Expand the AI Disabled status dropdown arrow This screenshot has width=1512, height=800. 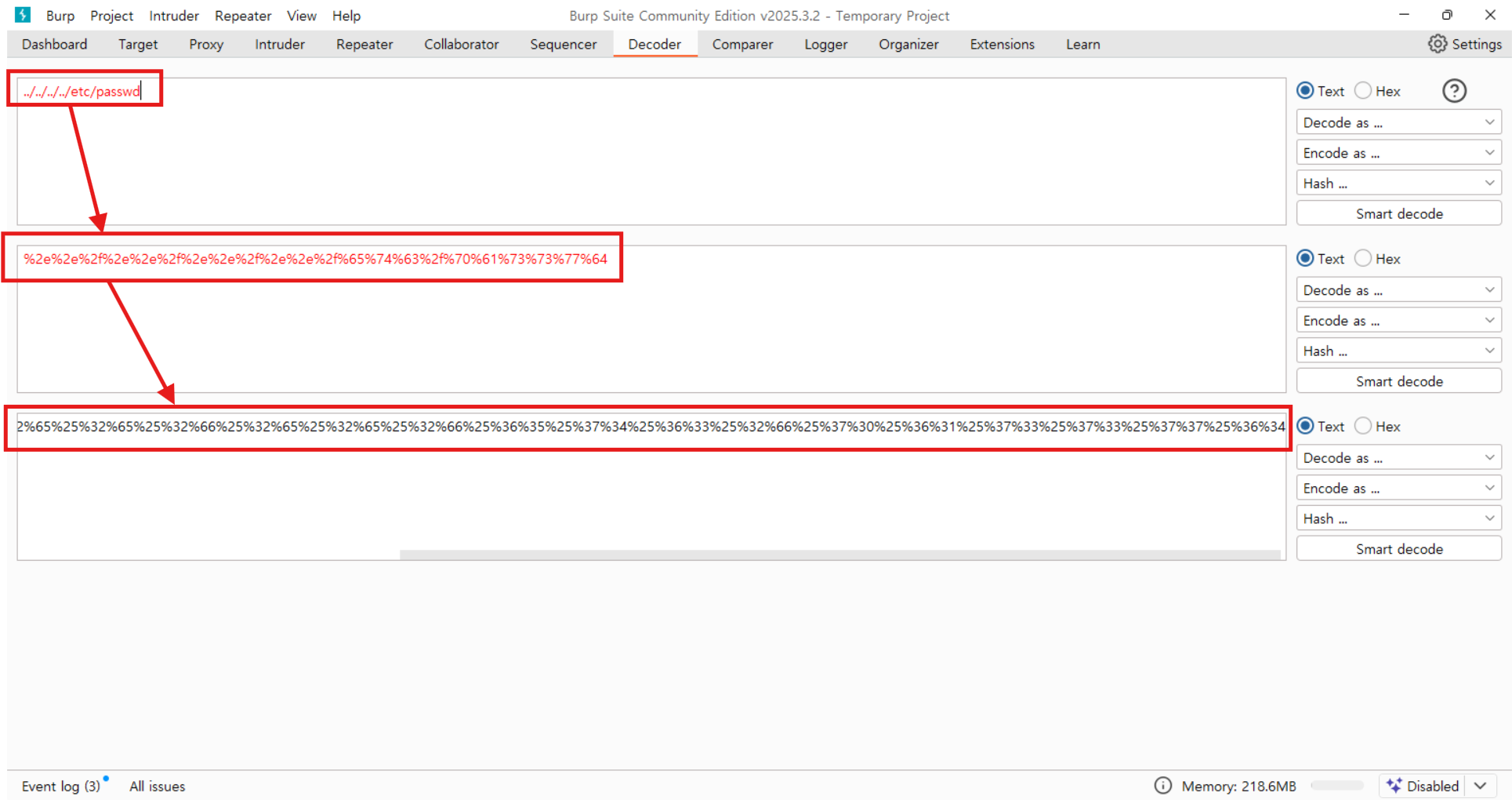1480,786
